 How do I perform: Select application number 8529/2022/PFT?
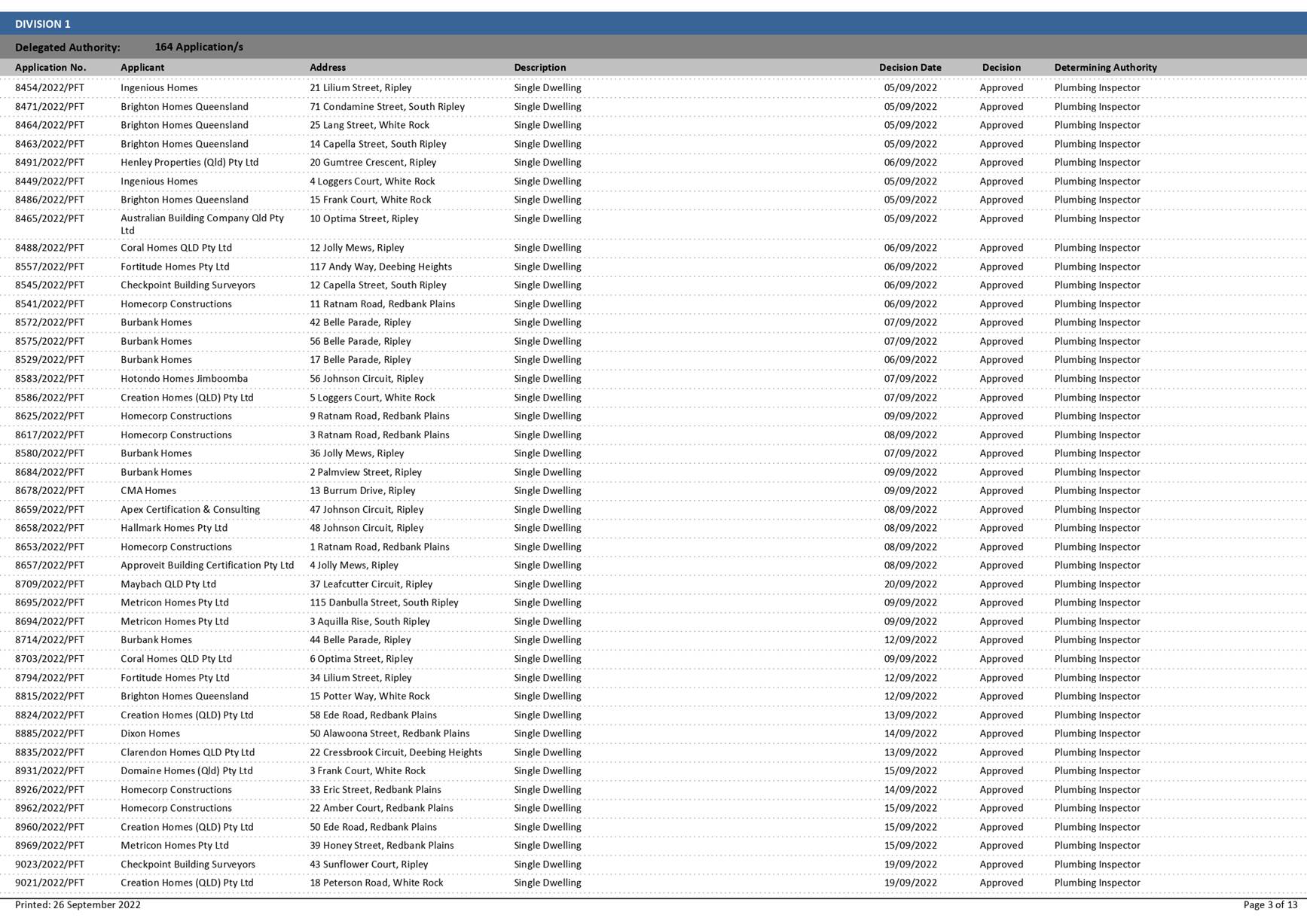click(x=50, y=360)
